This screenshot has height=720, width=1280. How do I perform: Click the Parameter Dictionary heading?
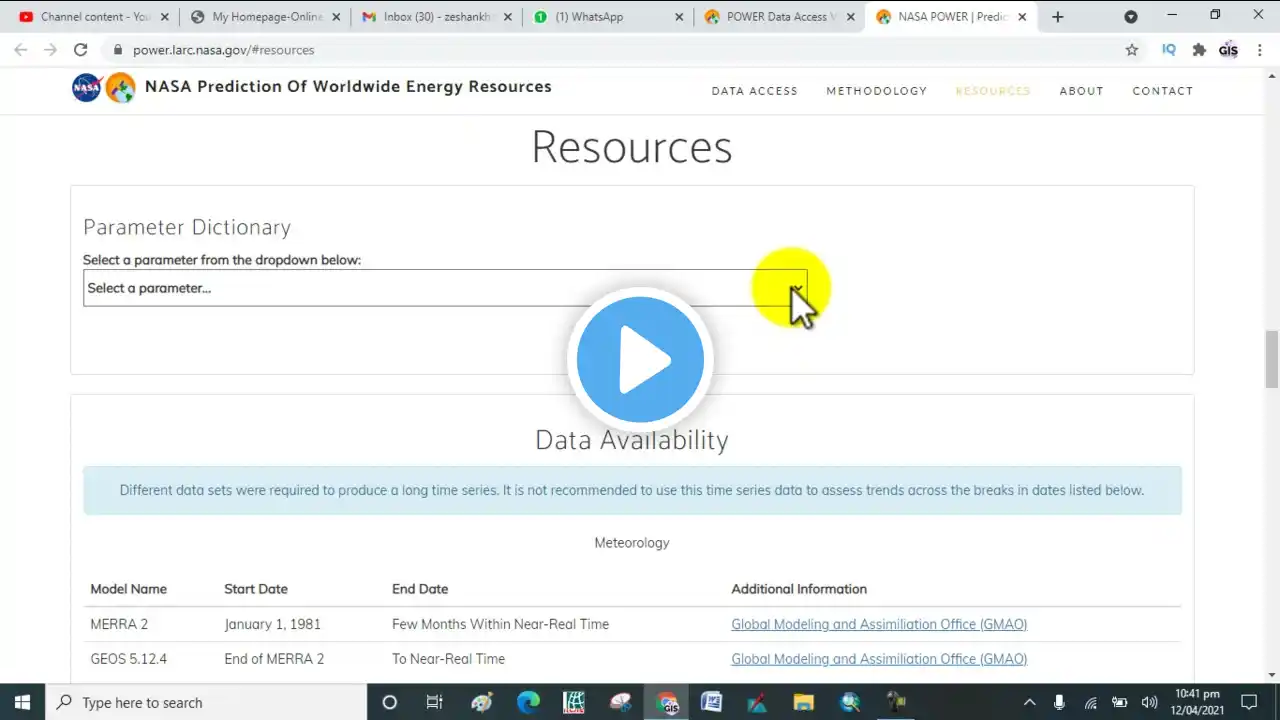pyautogui.click(x=187, y=227)
